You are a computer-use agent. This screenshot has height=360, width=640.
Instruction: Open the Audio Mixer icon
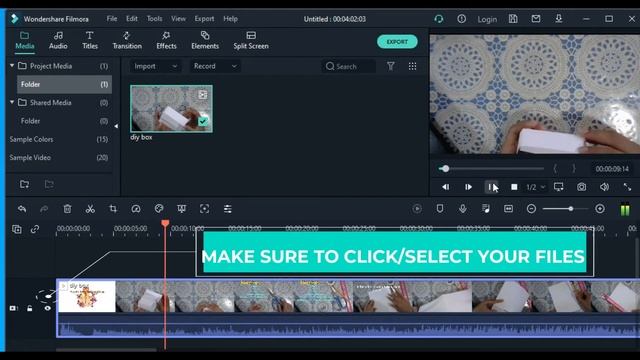coord(486,209)
